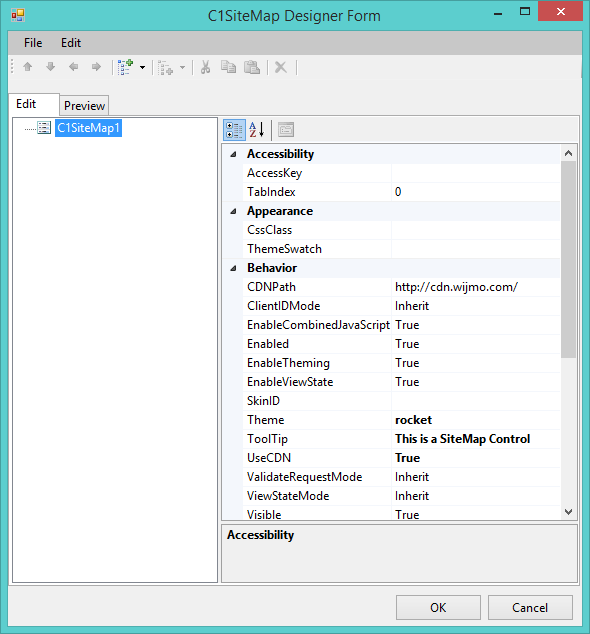Click the AccessKey property label
Image resolution: width=590 pixels, height=634 pixels.
point(275,173)
